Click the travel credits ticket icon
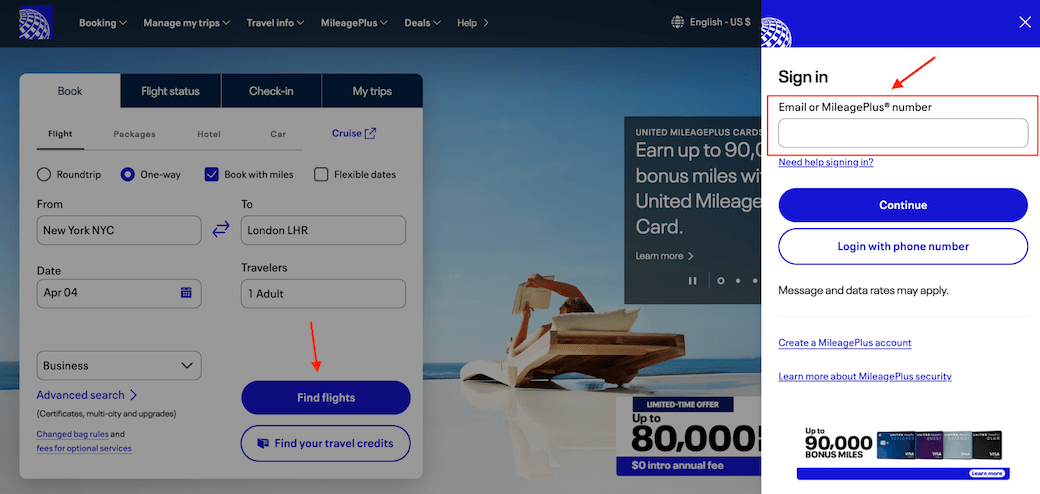1040x494 pixels. click(263, 444)
